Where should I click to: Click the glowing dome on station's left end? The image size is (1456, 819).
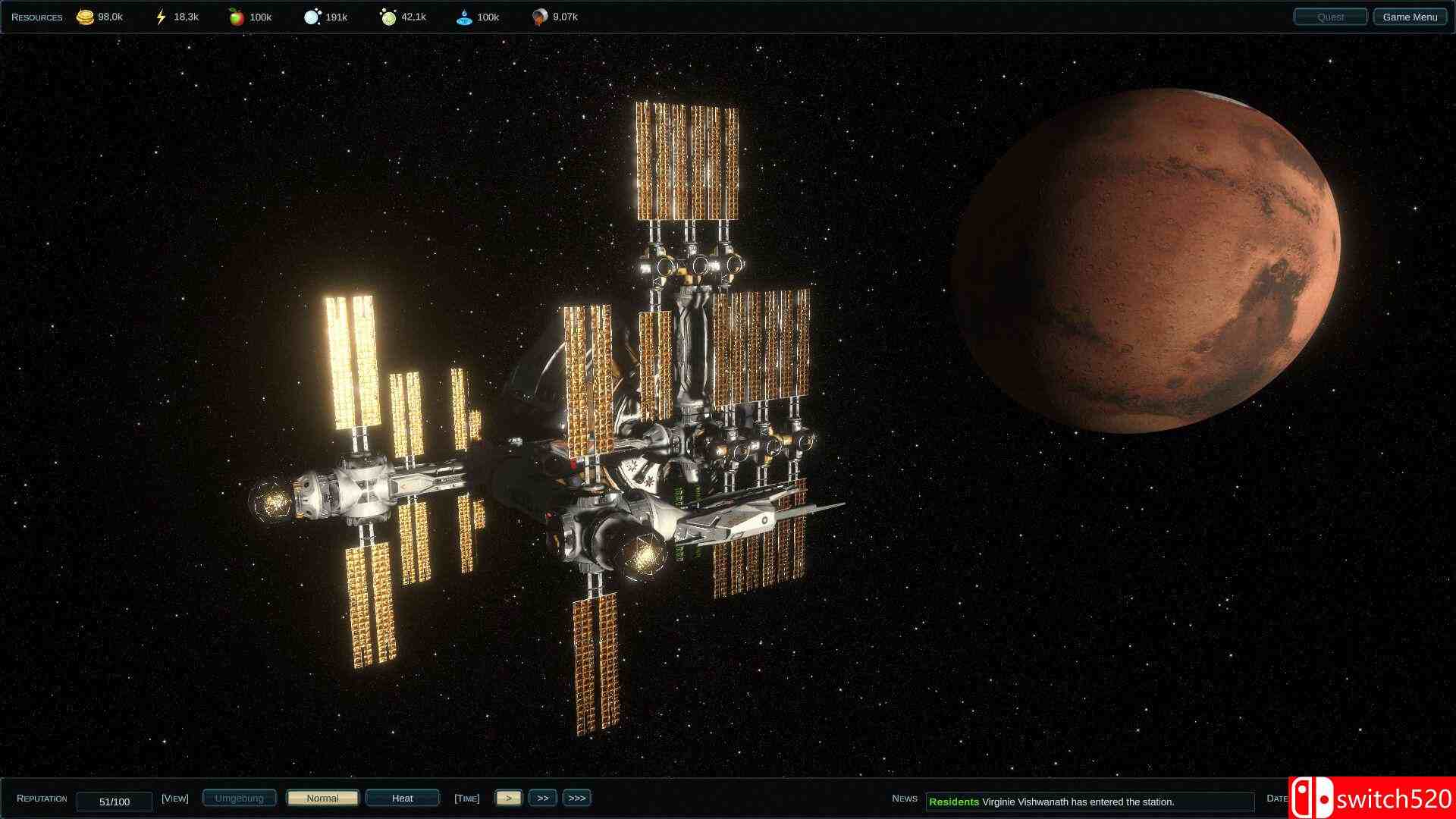271,501
